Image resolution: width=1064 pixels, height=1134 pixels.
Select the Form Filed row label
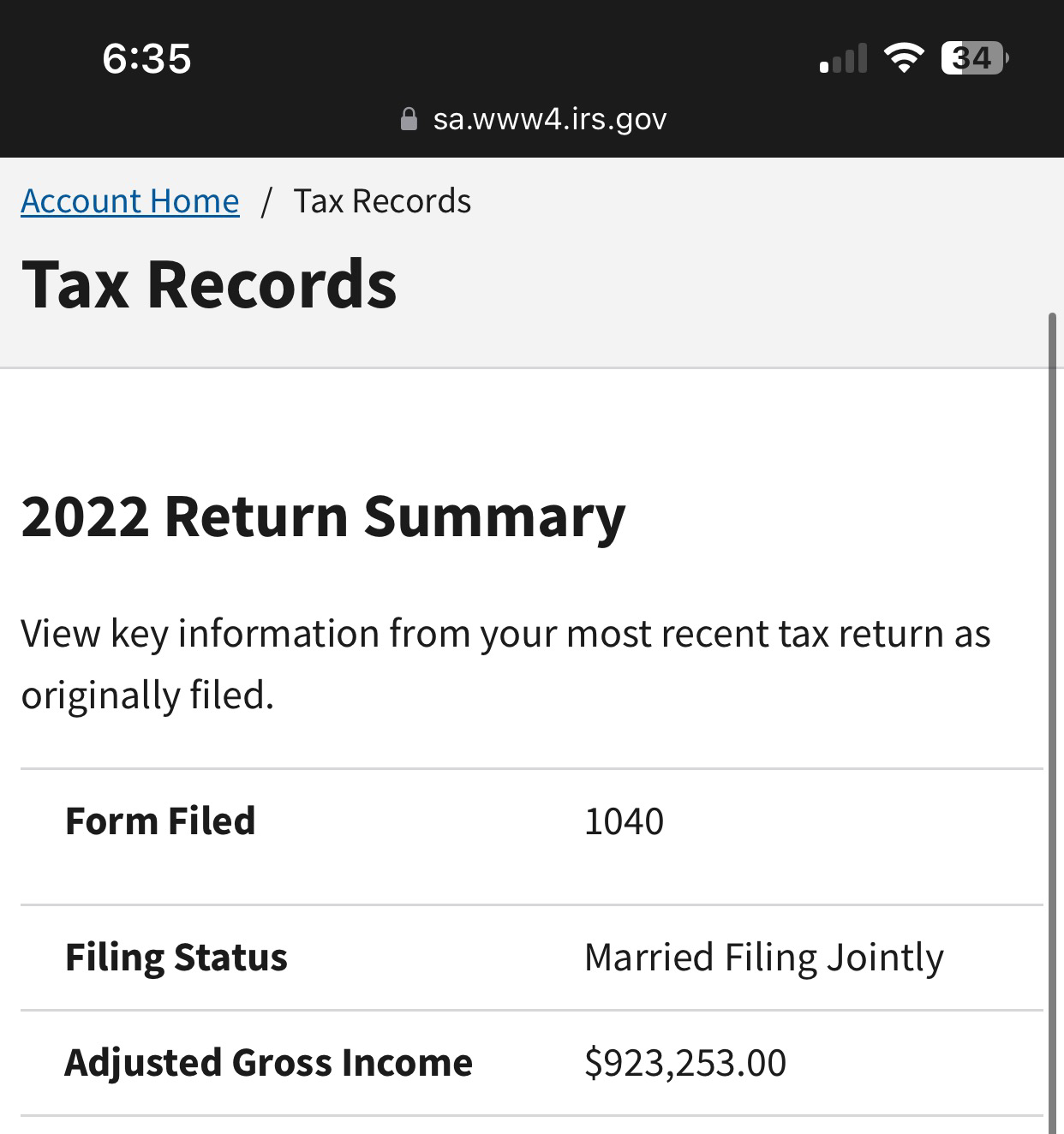click(x=160, y=821)
